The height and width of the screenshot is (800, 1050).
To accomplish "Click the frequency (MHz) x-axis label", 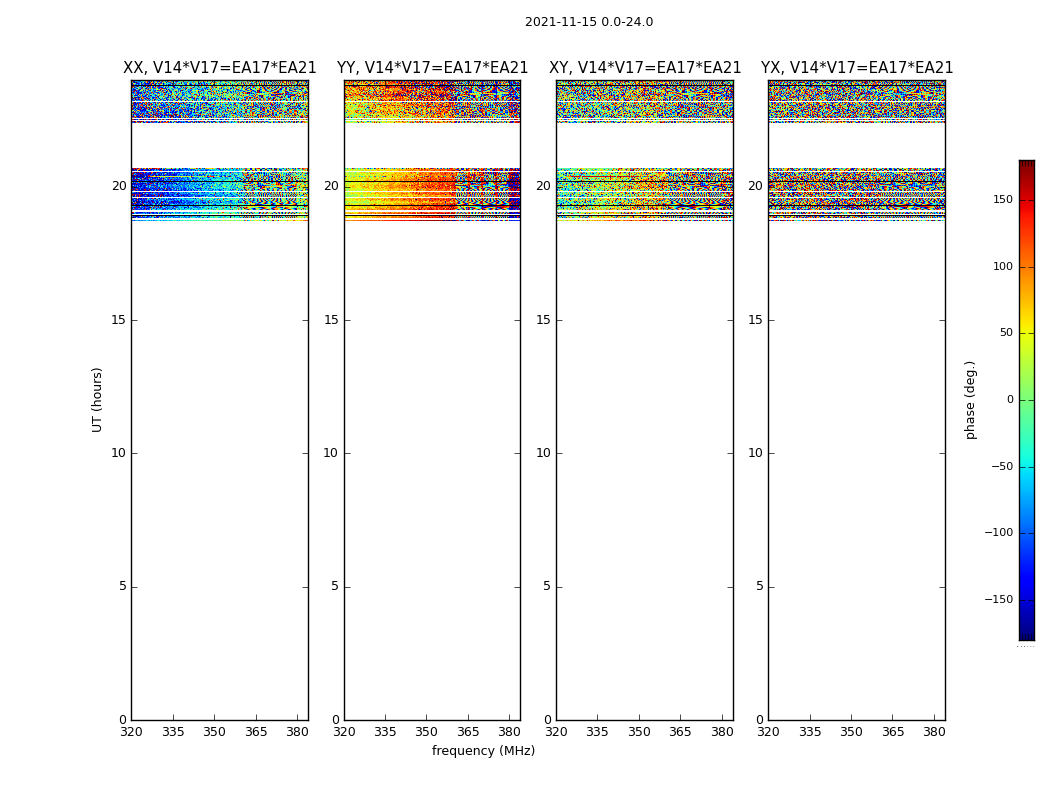I will 483,751.
